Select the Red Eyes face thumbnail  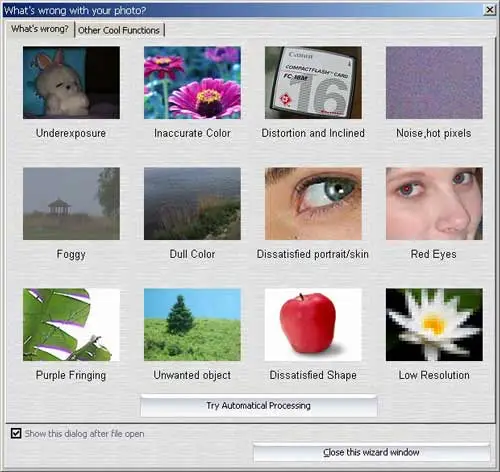[x=434, y=204]
